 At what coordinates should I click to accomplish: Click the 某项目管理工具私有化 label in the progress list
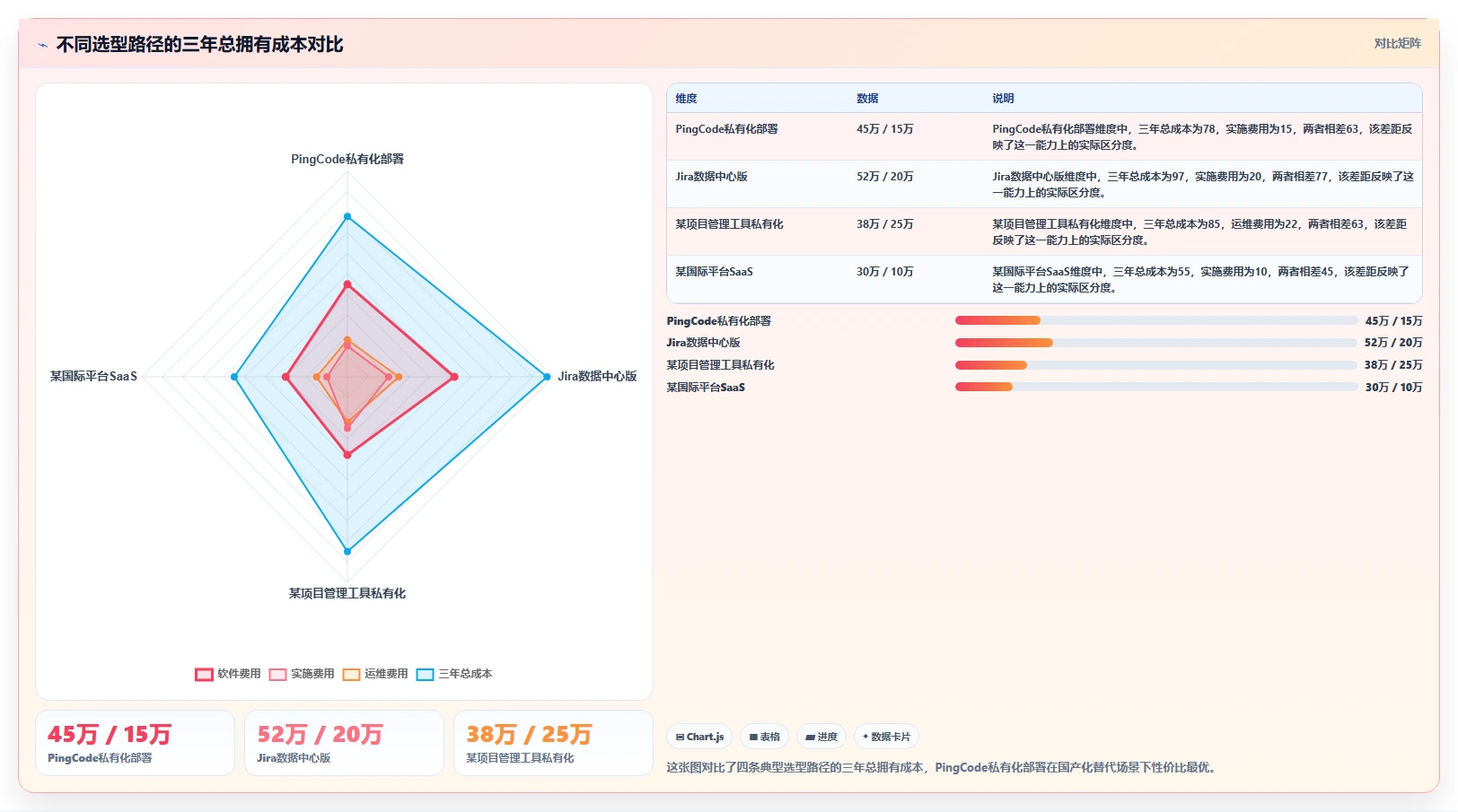coord(720,365)
